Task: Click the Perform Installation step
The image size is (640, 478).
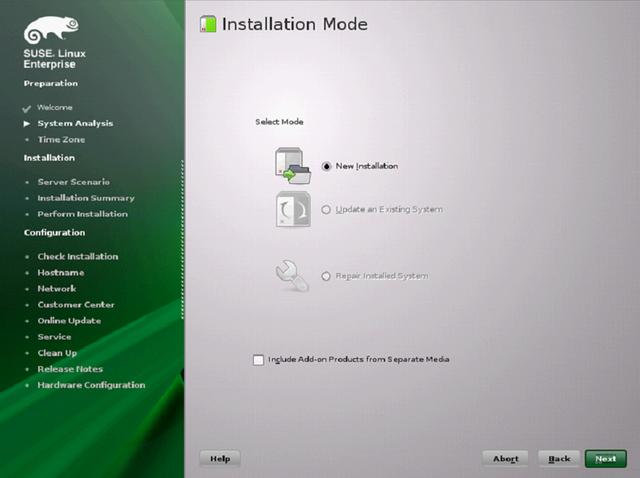Action: click(x=82, y=214)
